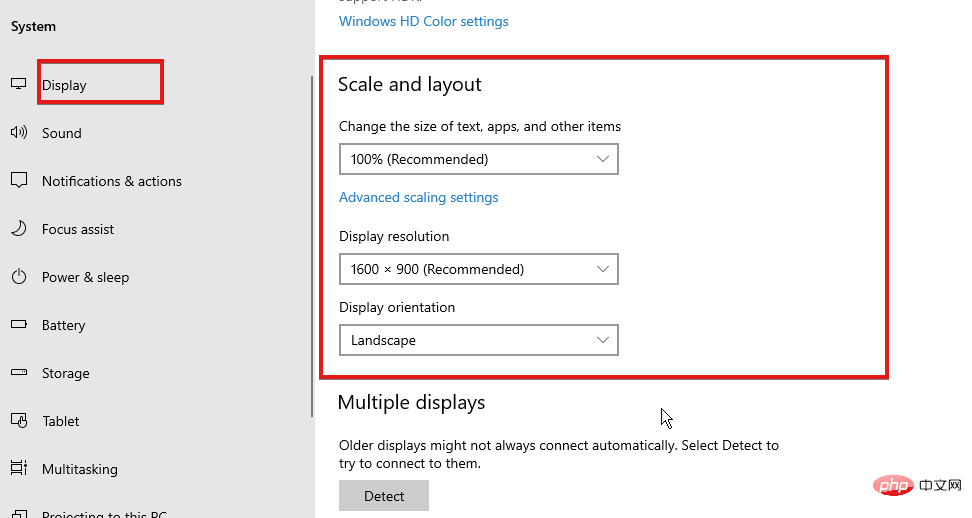The image size is (972, 518).
Task: Select Focus assist in the sidebar
Action: (77, 229)
